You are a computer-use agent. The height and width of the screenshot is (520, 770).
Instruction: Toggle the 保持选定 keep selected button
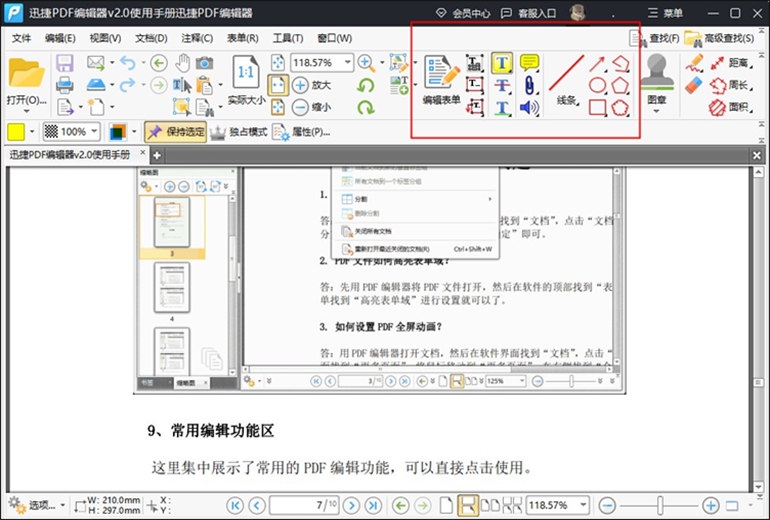176,132
